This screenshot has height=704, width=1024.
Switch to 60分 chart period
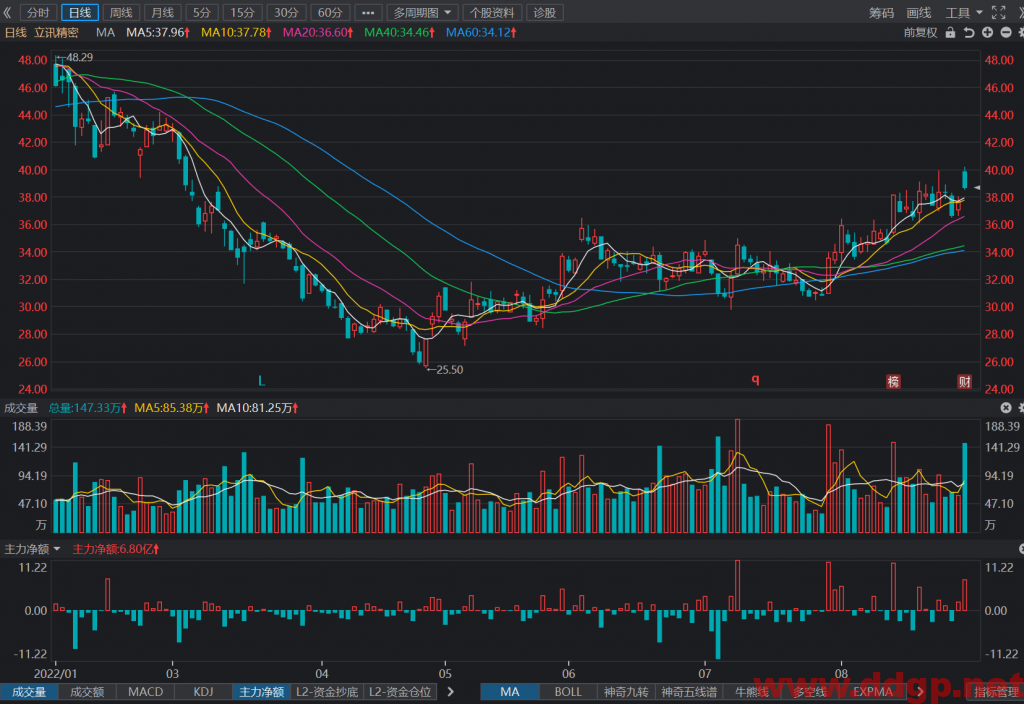[330, 12]
